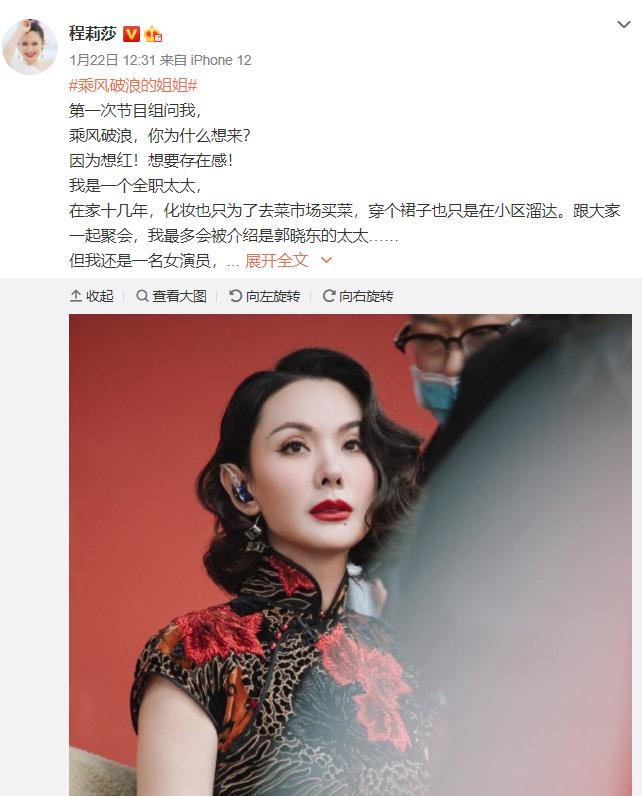Collapse the image with 收起
642x796 pixels.
[91, 295]
